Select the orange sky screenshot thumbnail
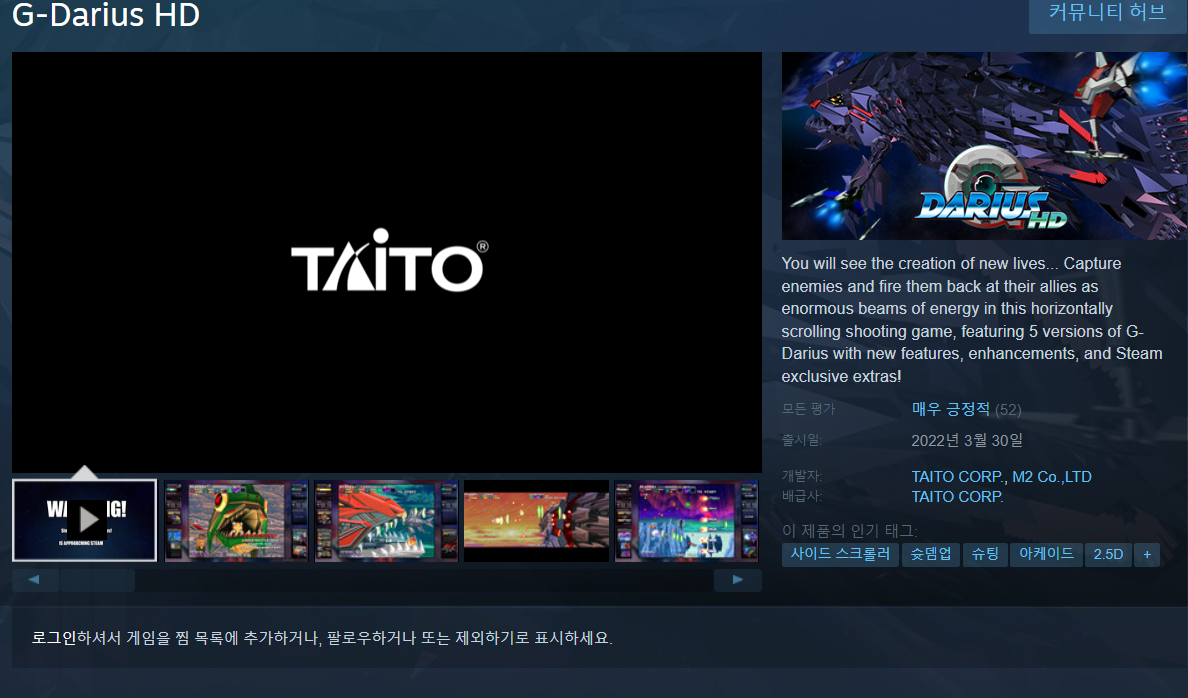This screenshot has height=698, width=1188. coord(536,521)
